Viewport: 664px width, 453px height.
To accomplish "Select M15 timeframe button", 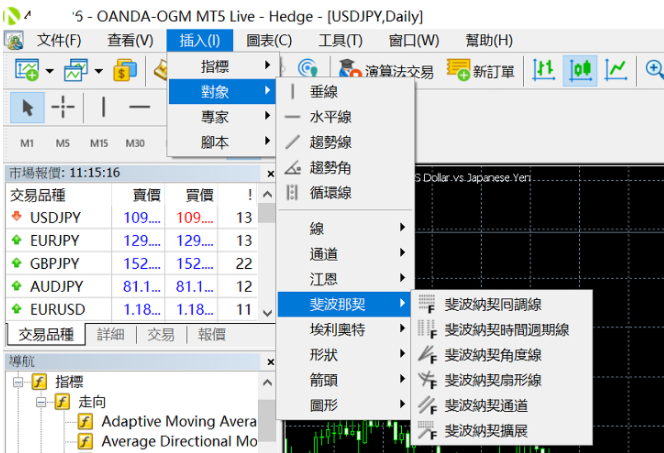I will point(99,143).
